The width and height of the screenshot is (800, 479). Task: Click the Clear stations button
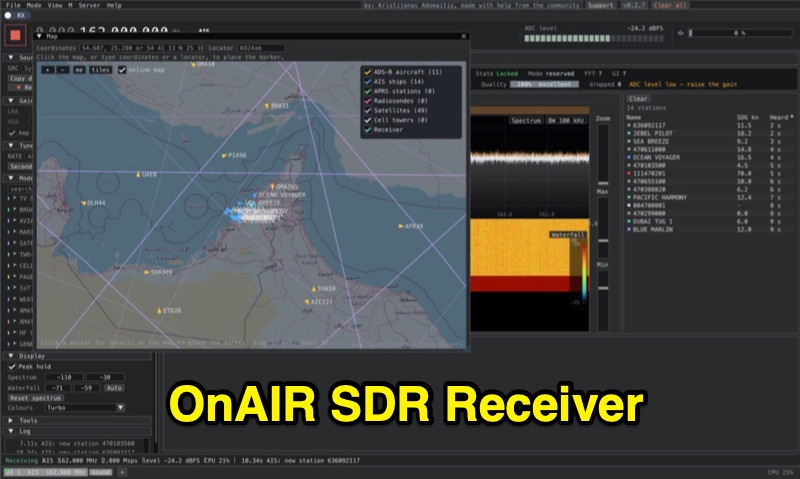[x=638, y=98]
